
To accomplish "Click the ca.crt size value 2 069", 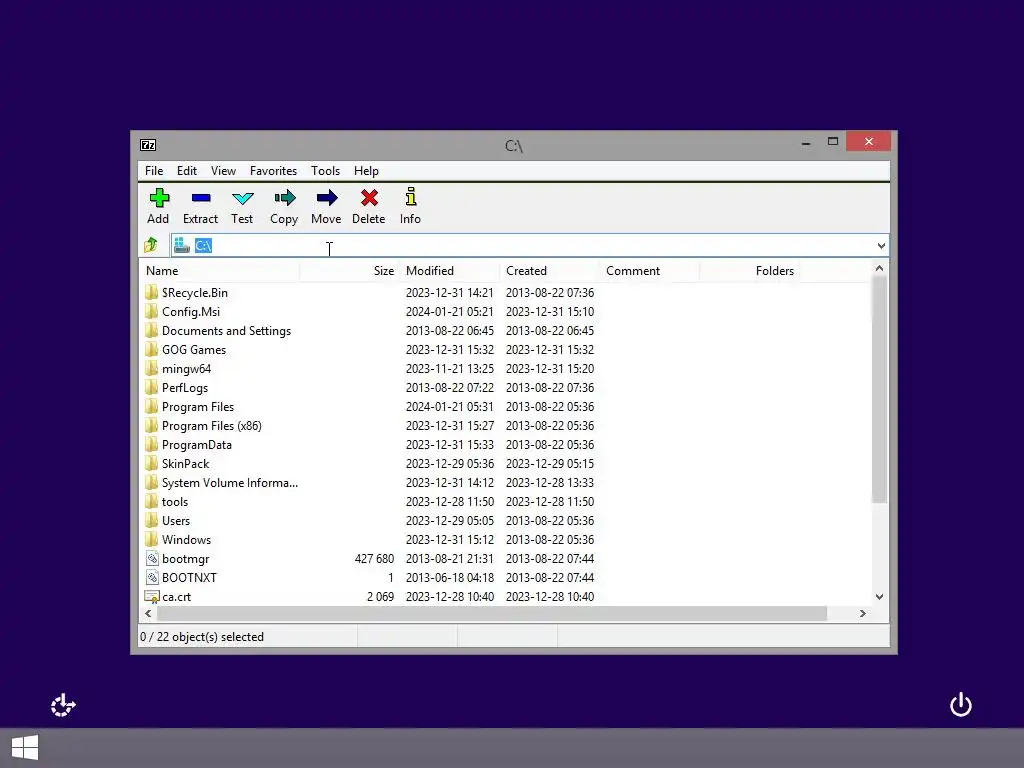I will (x=380, y=596).
